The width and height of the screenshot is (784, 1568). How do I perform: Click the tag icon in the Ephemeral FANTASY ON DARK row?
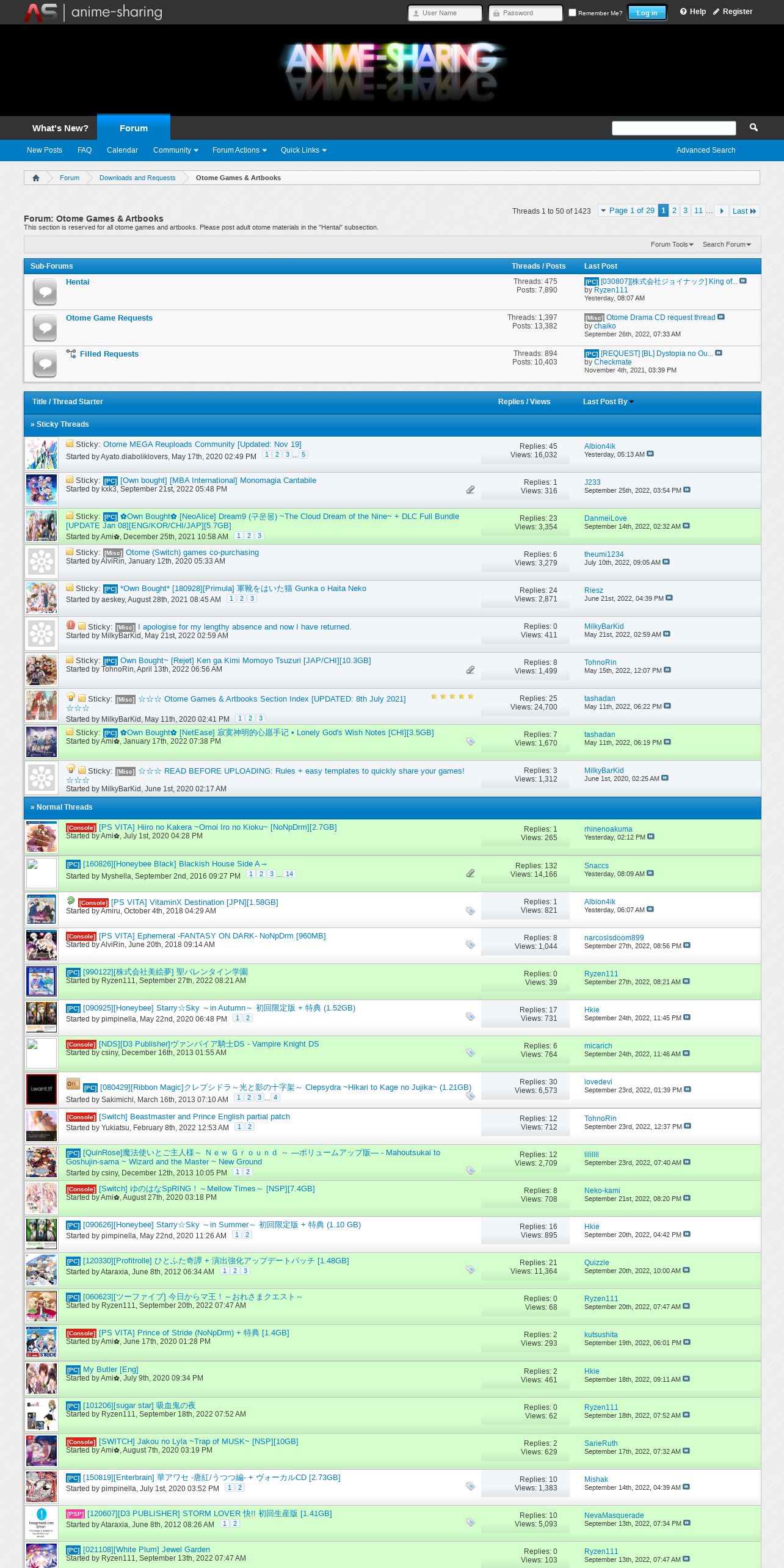coord(470,945)
